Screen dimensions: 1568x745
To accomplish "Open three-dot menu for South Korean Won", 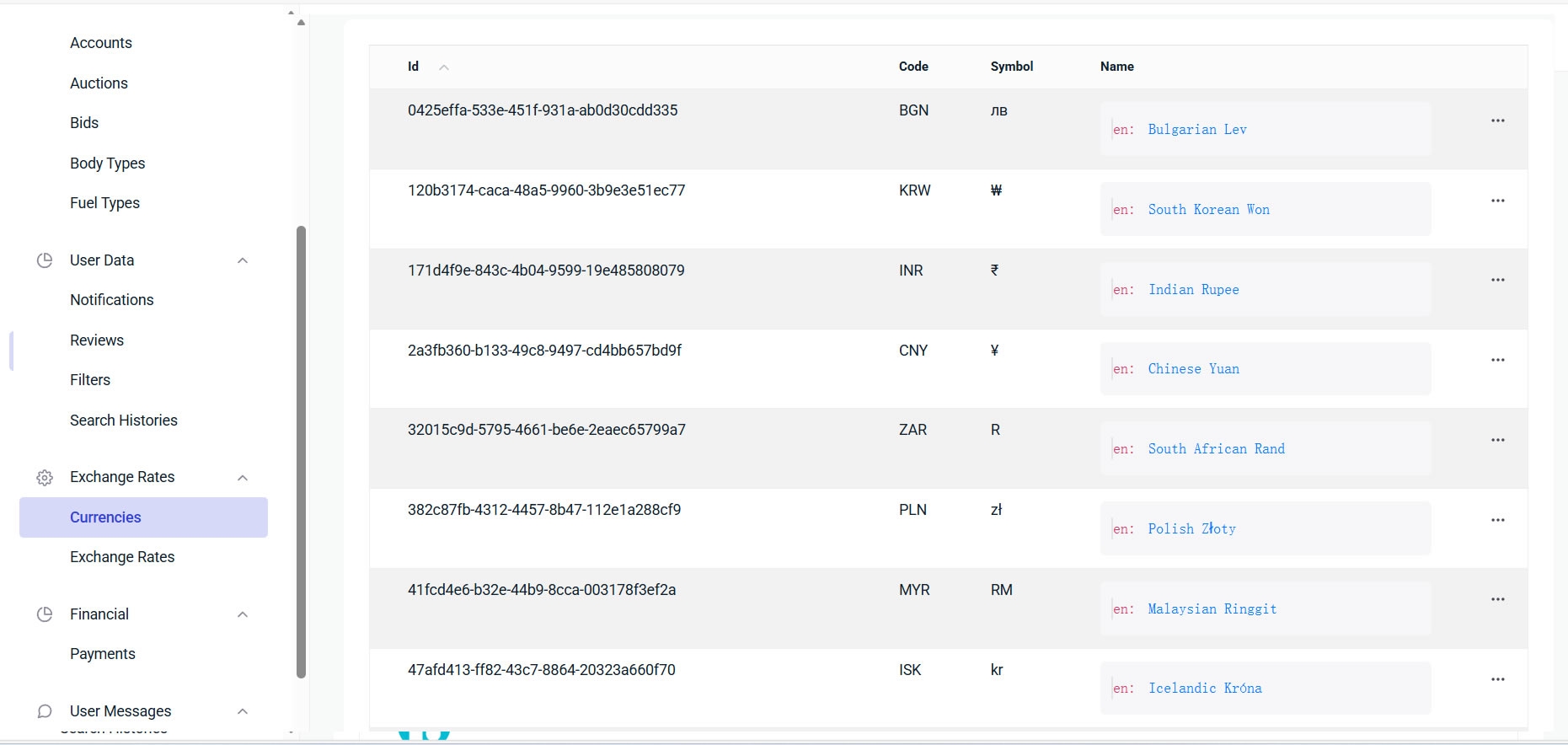I will pos(1497,201).
